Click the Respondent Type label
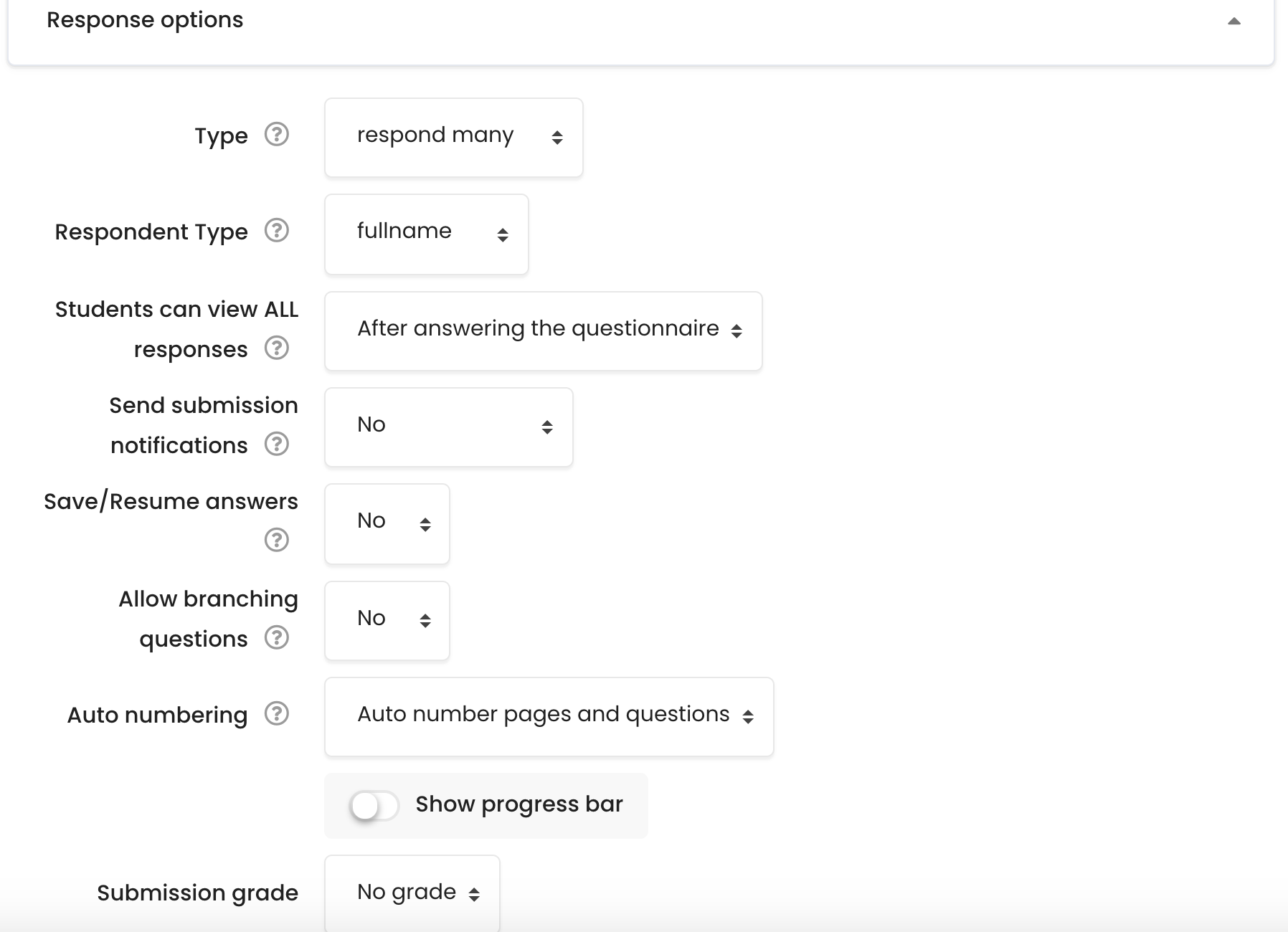 click(151, 232)
